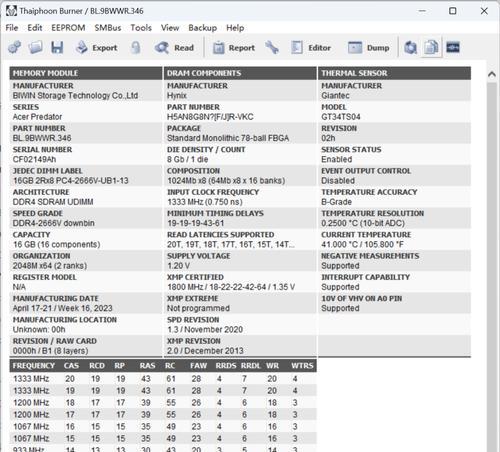Click DRAM part number H5AN8G8N?[F/J]R-VKC

click(x=210, y=117)
